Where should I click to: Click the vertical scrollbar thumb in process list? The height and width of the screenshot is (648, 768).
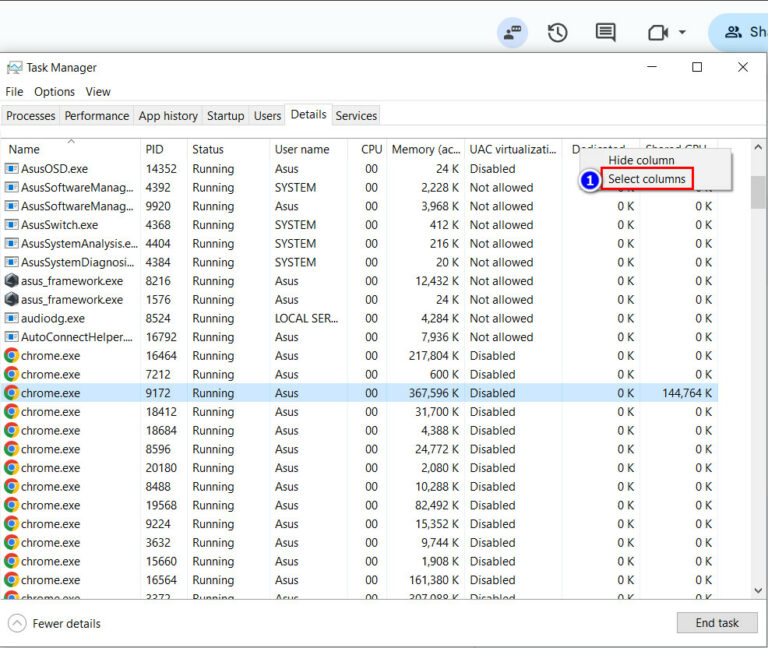[758, 192]
